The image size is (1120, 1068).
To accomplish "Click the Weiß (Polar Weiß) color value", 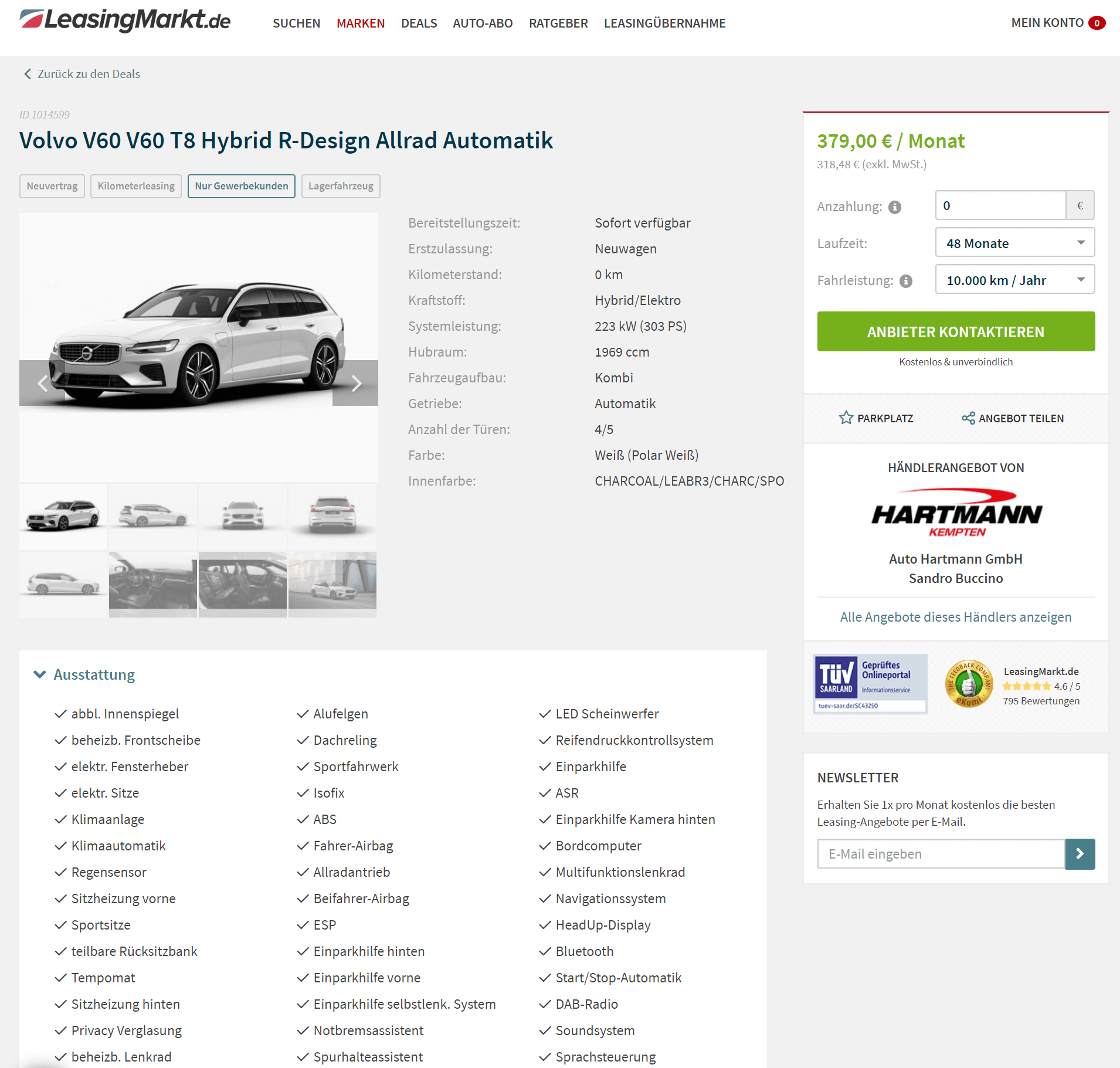I will point(646,455).
